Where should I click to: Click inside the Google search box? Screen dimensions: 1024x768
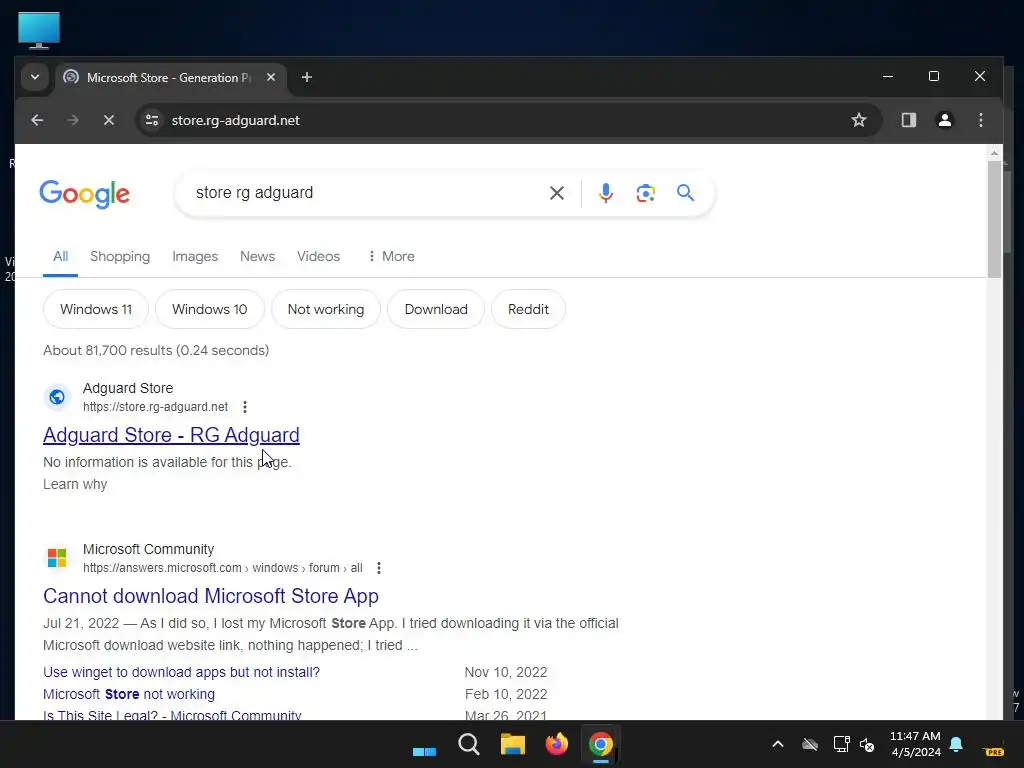click(x=366, y=193)
